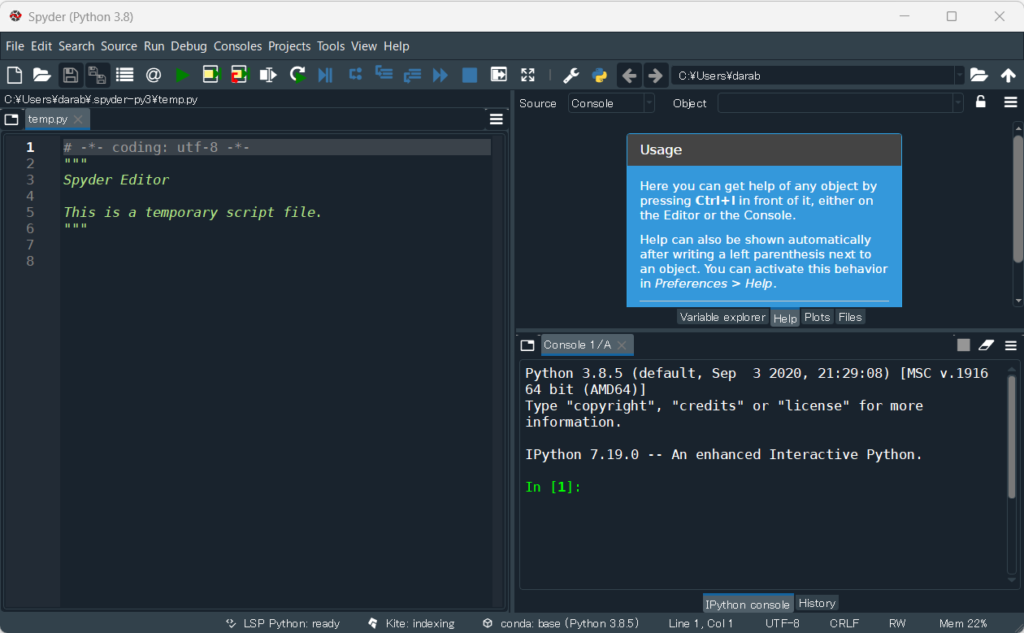The image size is (1024, 633).
Task: Click the @ symbol finder icon
Action: coord(153,75)
